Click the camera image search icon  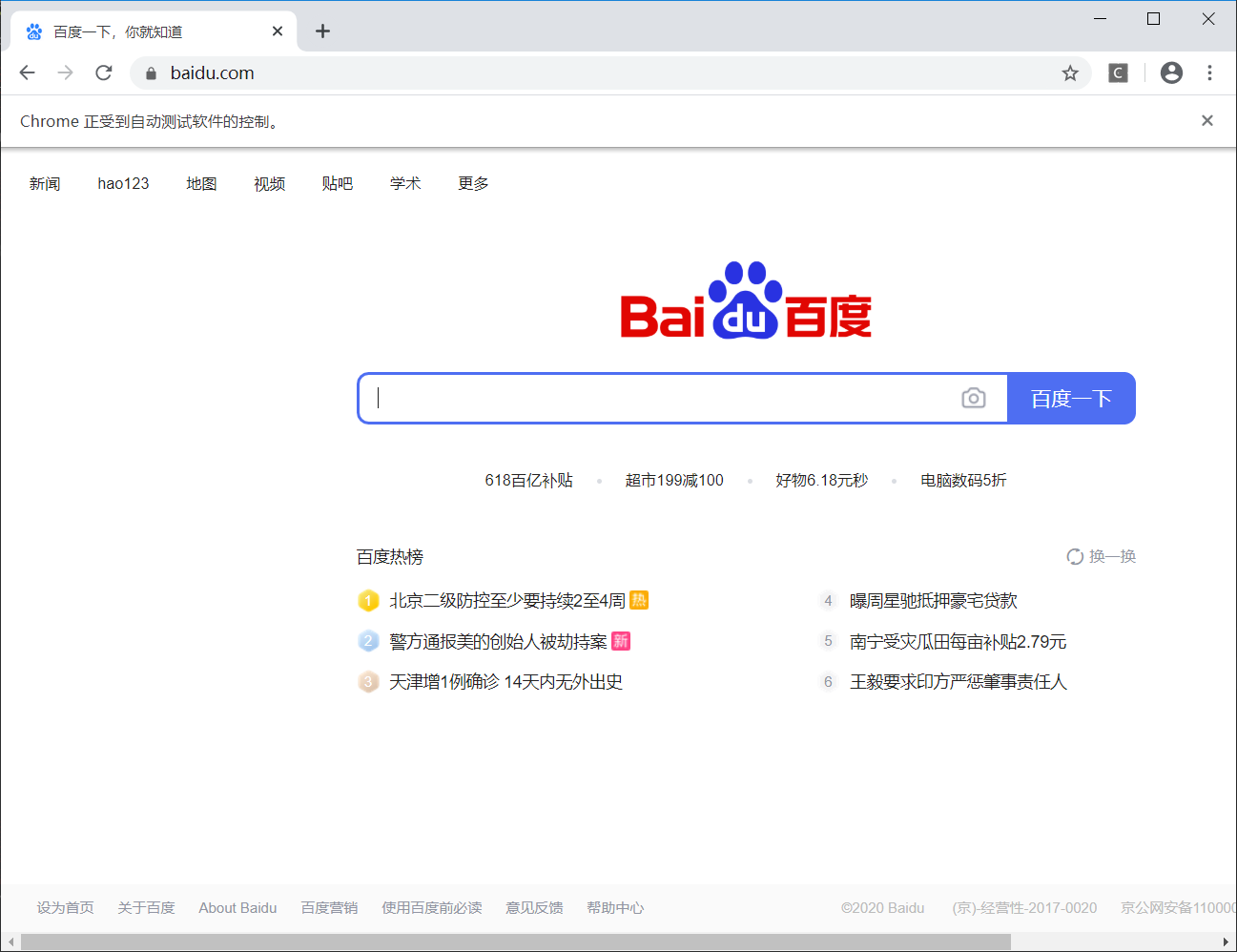point(974,398)
